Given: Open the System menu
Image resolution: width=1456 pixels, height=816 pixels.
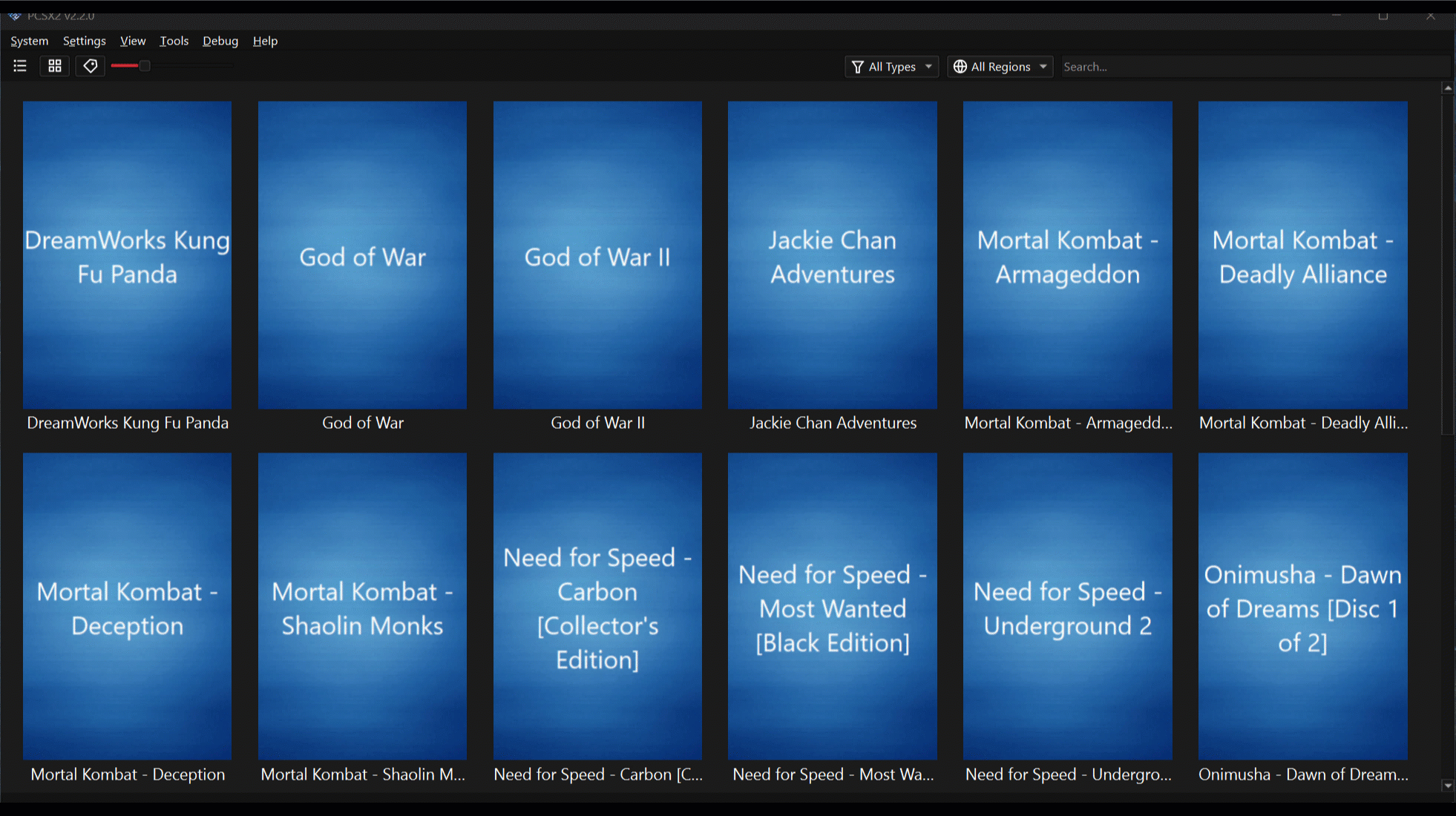Looking at the screenshot, I should click(29, 41).
